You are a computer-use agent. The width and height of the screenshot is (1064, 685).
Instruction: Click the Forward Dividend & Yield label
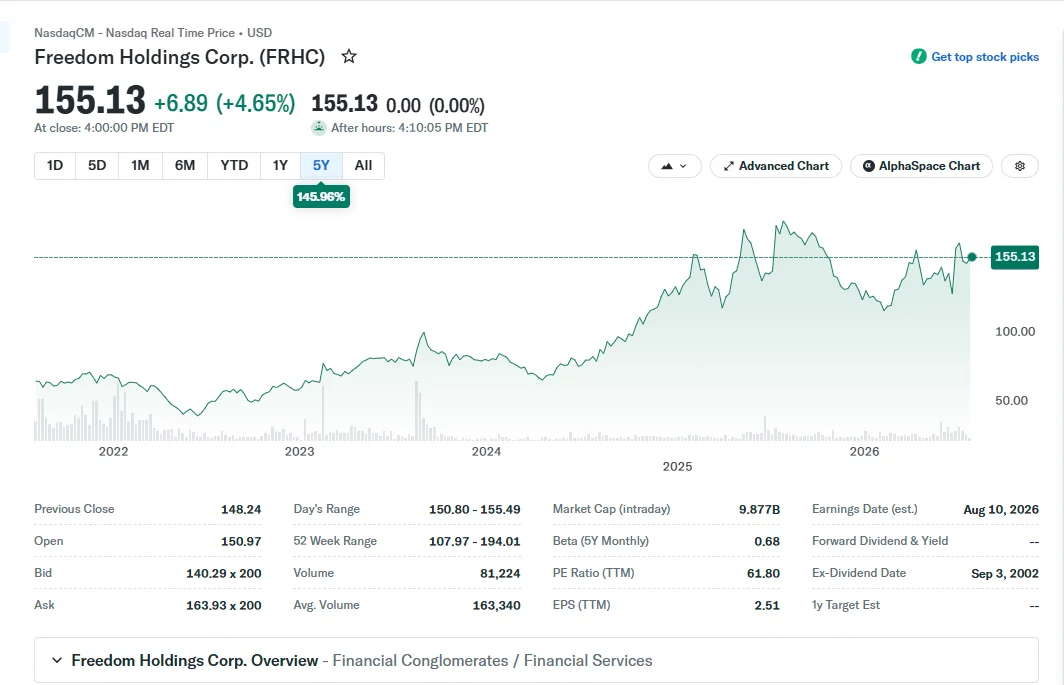[880, 540]
